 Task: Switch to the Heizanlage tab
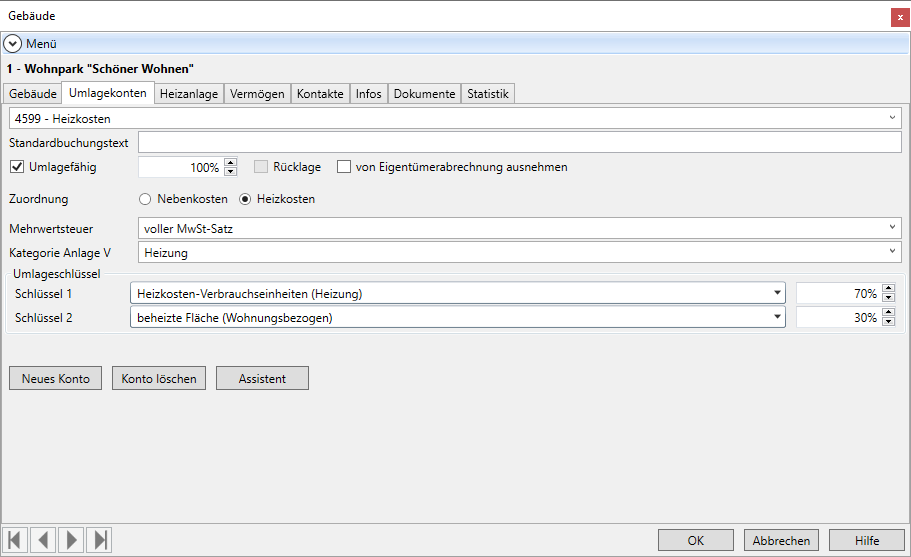coord(189,94)
